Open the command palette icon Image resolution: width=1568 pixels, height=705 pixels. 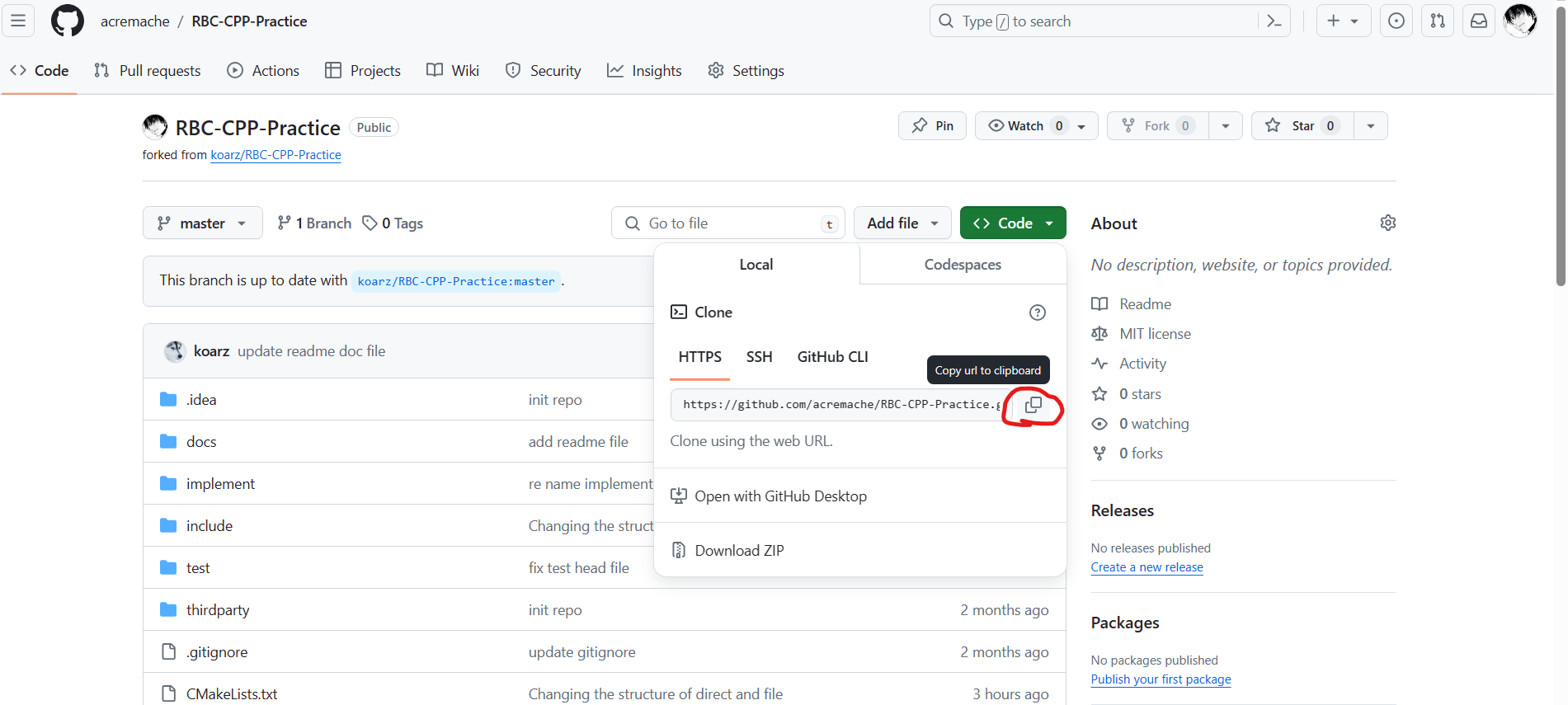point(1274,21)
